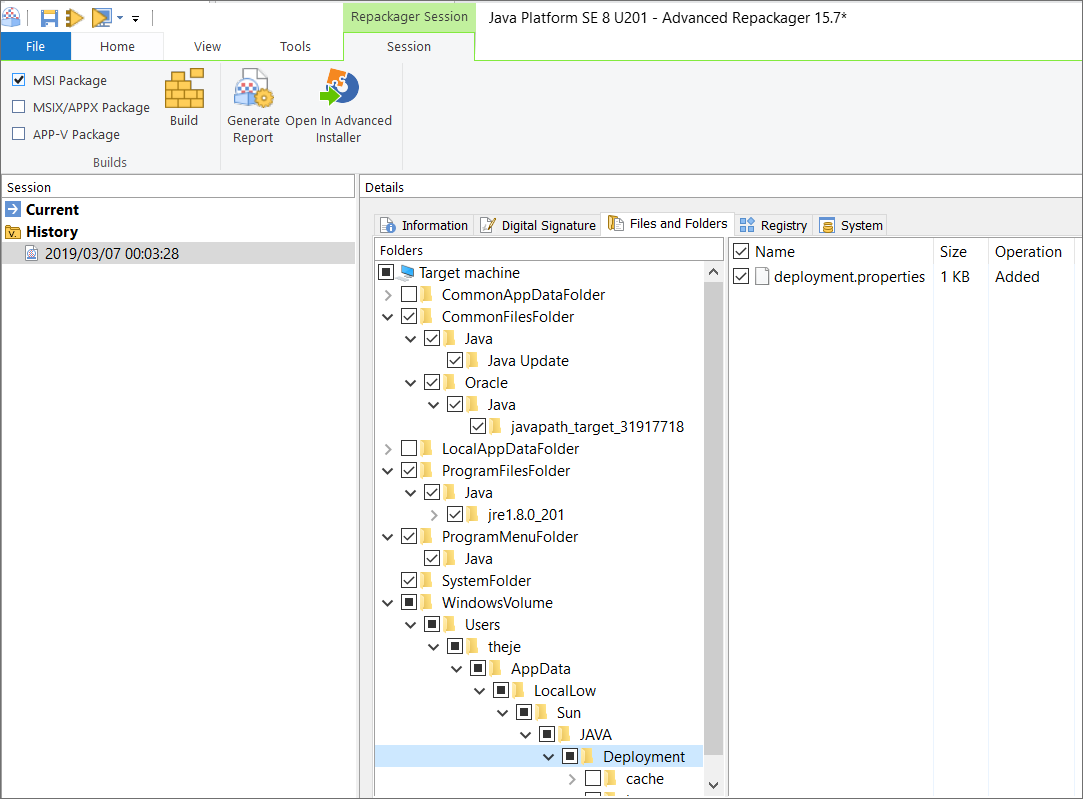1083x799 pixels.
Task: Collapse the Deployment folder node
Action: click(549, 757)
